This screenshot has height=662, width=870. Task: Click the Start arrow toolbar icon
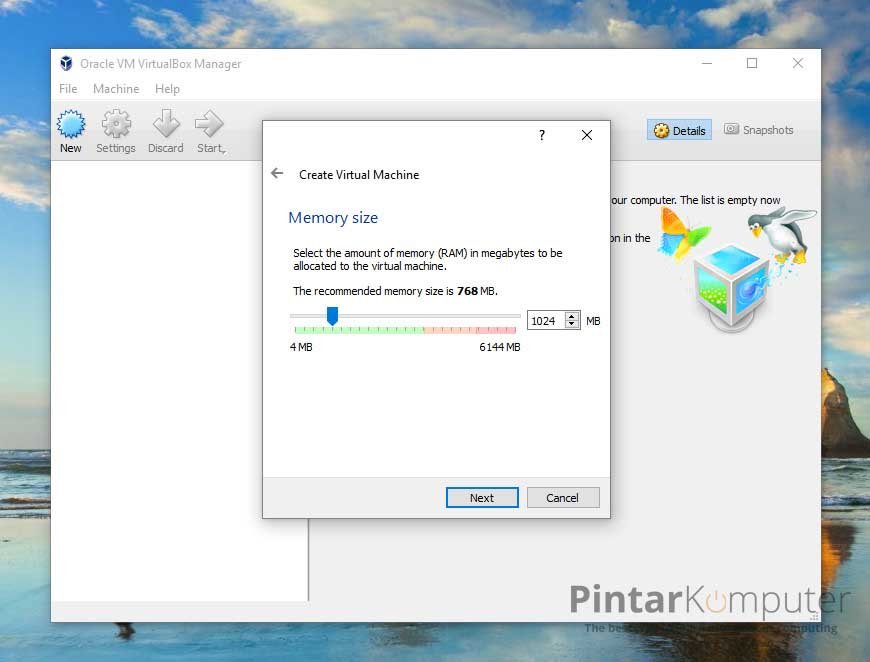coord(209,123)
